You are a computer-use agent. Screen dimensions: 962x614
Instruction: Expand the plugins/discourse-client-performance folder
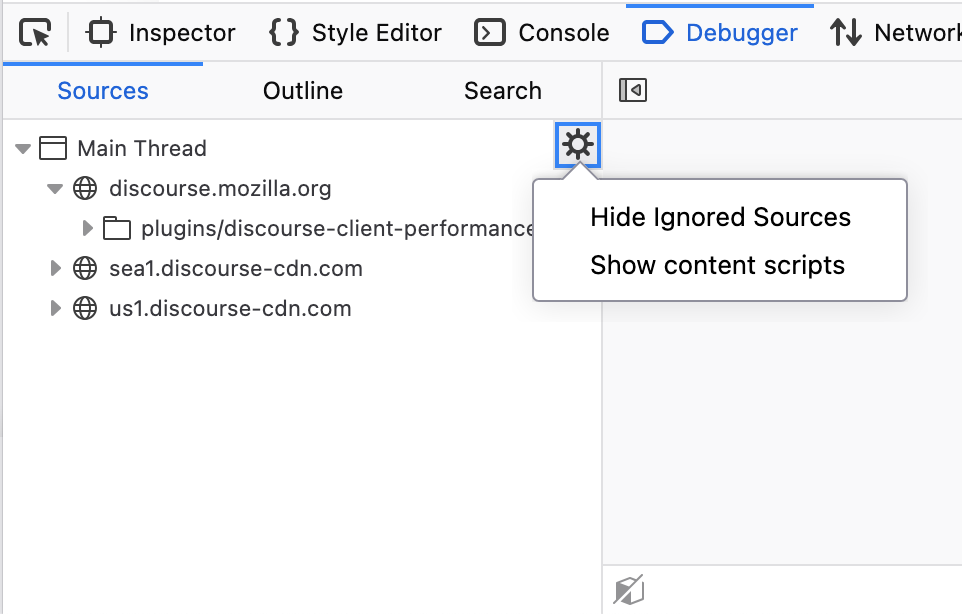point(88,229)
